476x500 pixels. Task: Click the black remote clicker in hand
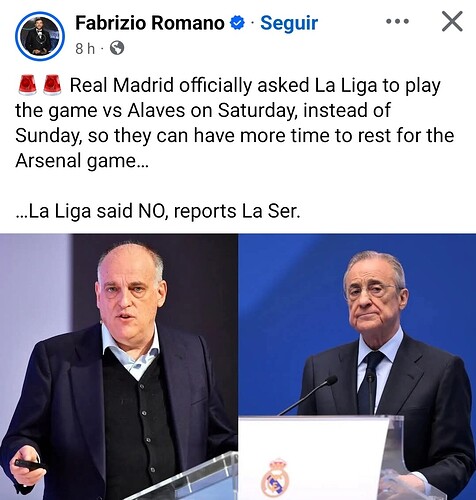click(x=29, y=465)
